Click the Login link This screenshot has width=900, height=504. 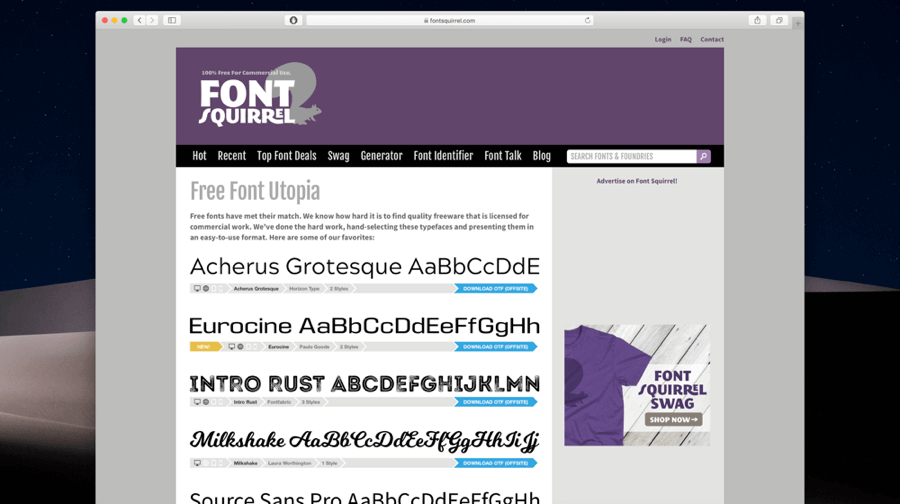tap(663, 40)
